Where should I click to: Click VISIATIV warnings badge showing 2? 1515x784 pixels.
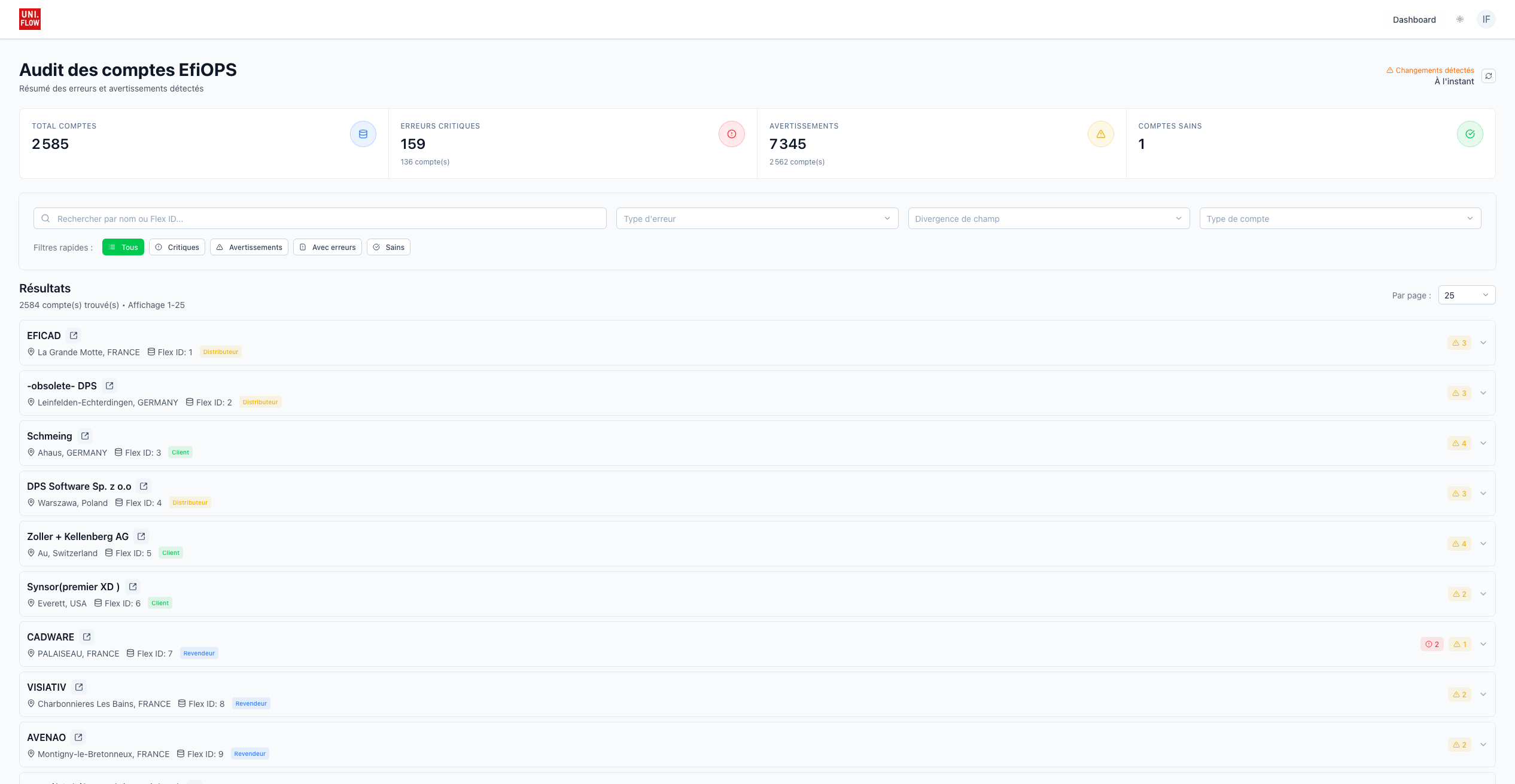(1459, 694)
